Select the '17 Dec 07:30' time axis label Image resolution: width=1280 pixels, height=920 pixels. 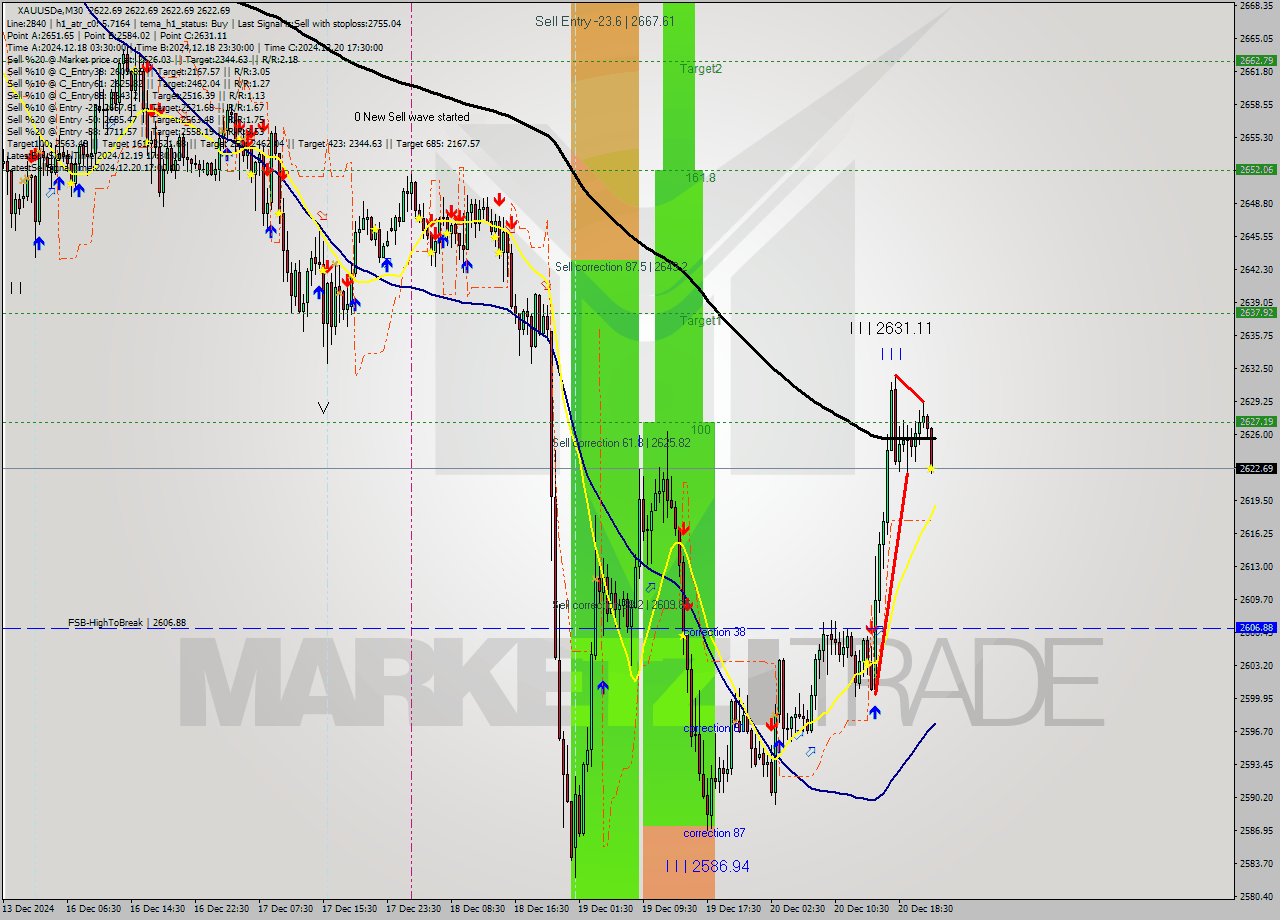[x=286, y=909]
